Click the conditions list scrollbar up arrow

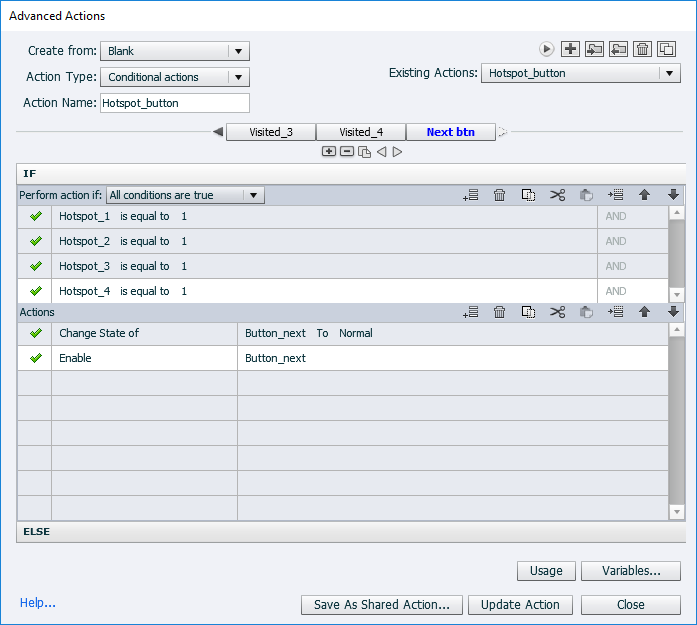click(677, 212)
